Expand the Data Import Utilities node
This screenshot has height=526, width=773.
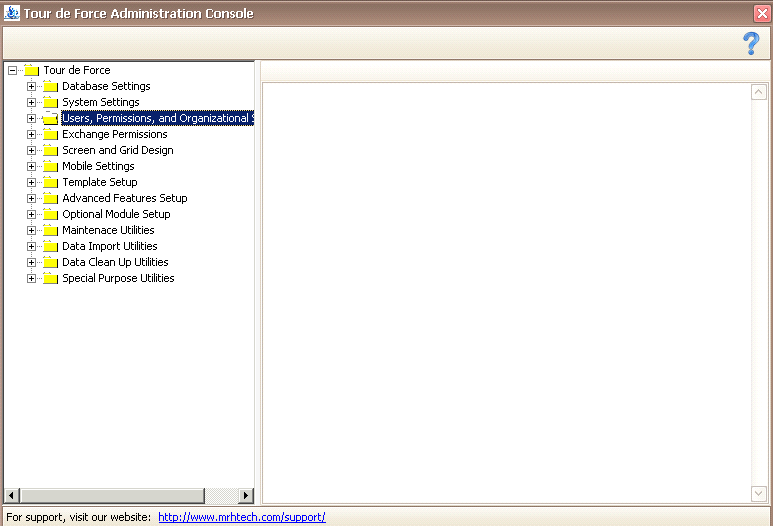click(31, 246)
